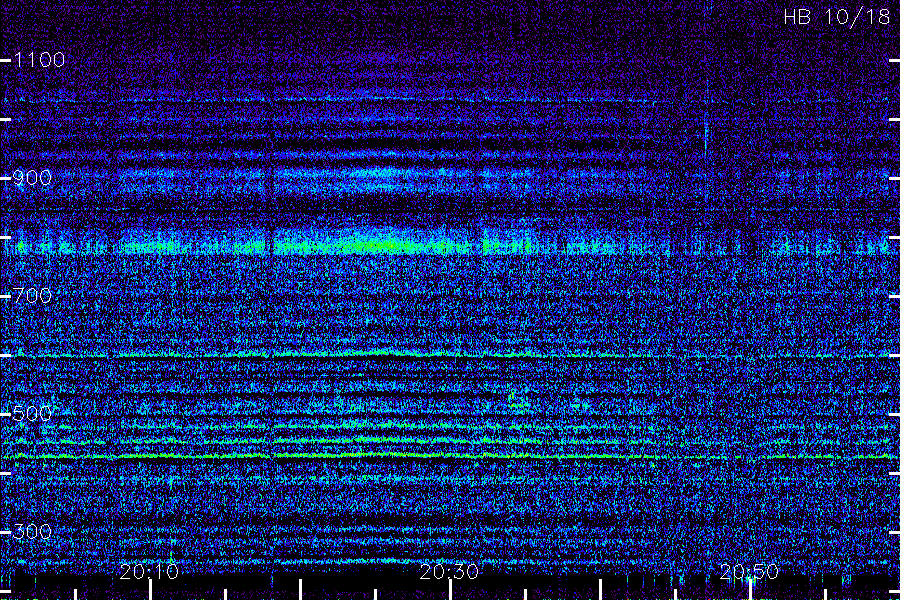
Task: Click the 20:30 time axis label
Action: (449, 572)
